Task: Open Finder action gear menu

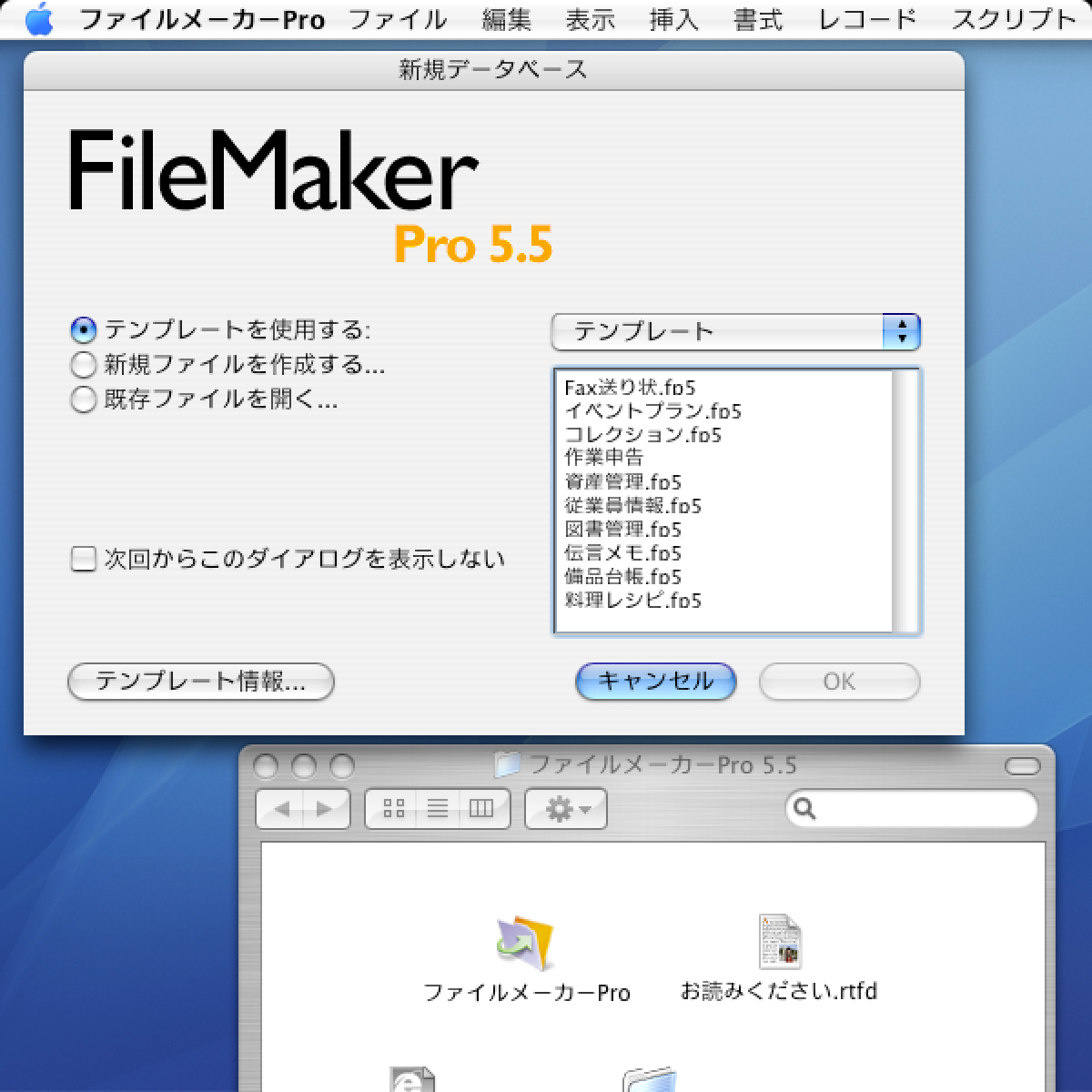Action: [x=566, y=808]
